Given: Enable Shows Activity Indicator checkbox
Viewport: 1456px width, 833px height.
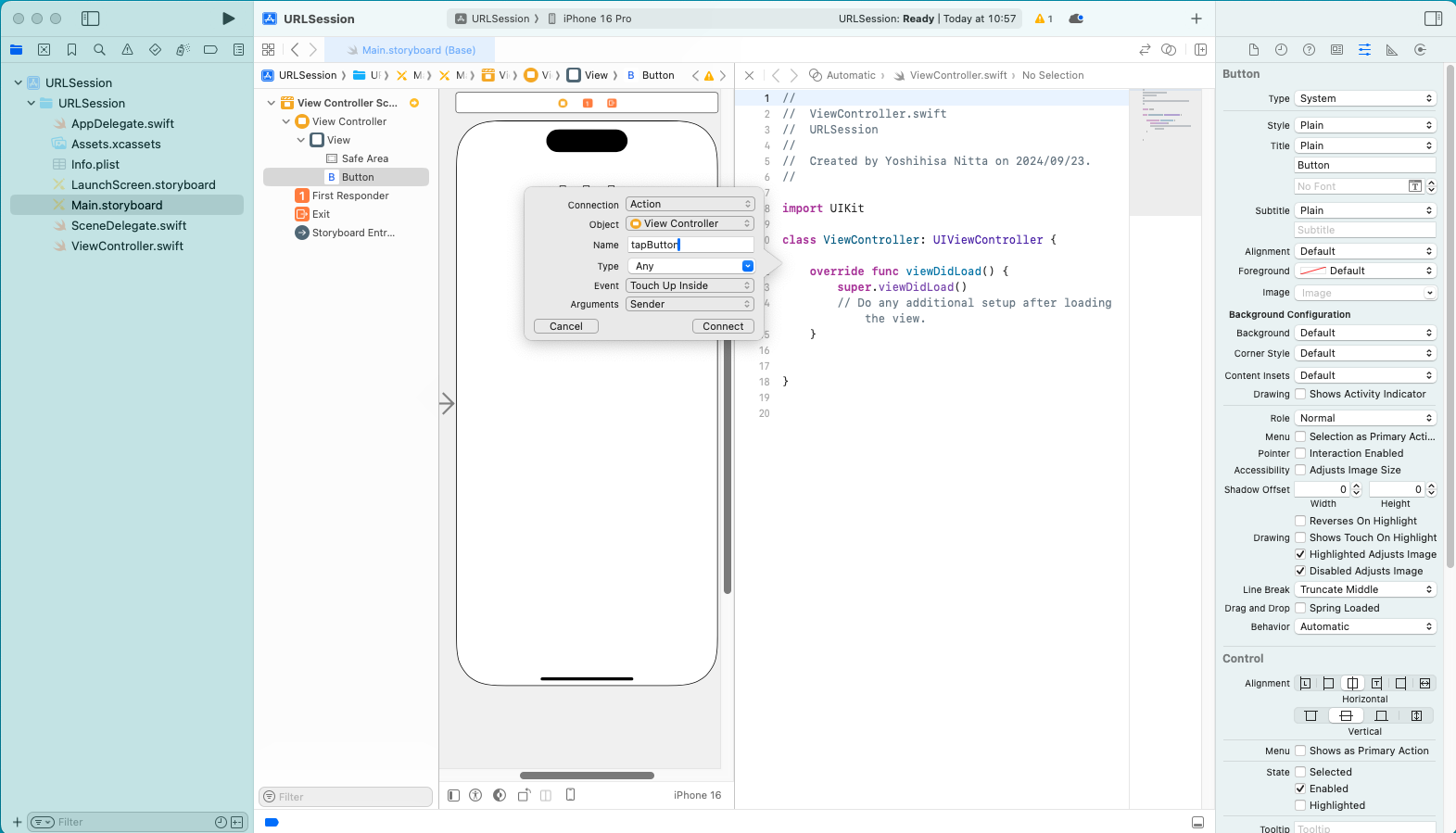Looking at the screenshot, I should pyautogui.click(x=1300, y=395).
